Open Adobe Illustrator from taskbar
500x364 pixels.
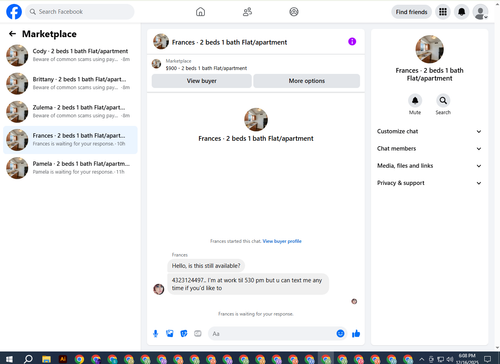tap(63, 359)
